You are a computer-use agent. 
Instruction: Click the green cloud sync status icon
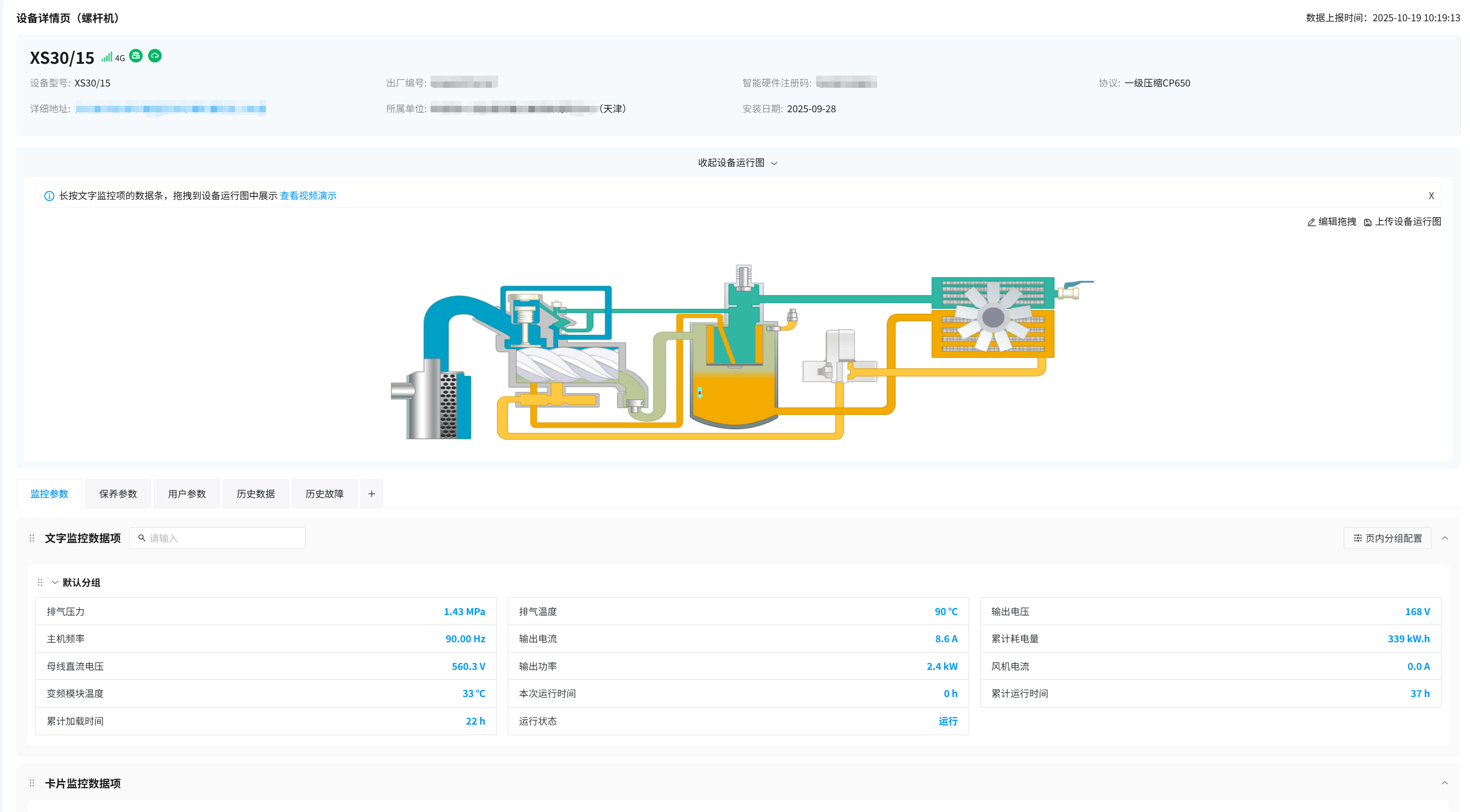(x=154, y=55)
